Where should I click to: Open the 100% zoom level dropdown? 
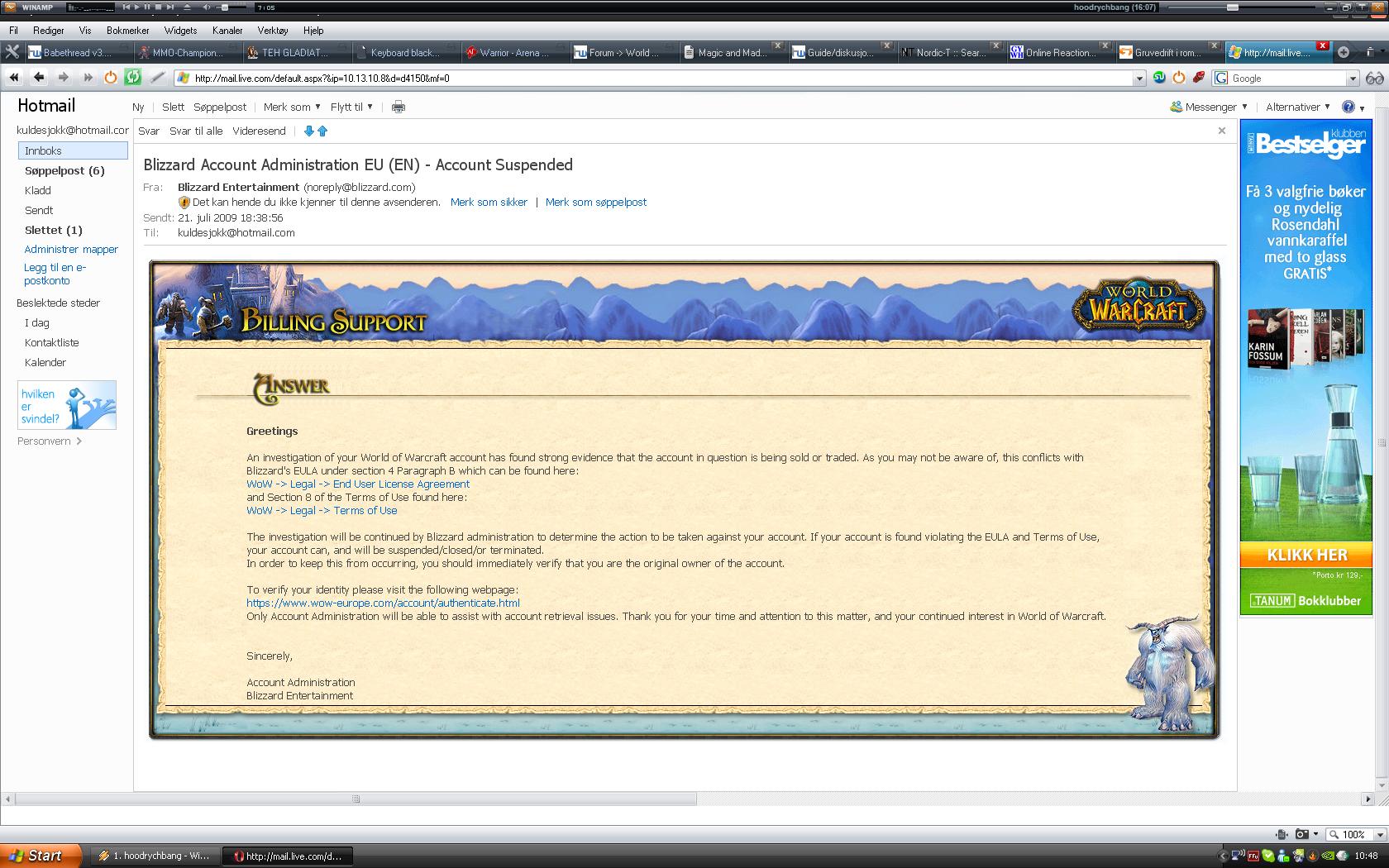[x=1380, y=834]
